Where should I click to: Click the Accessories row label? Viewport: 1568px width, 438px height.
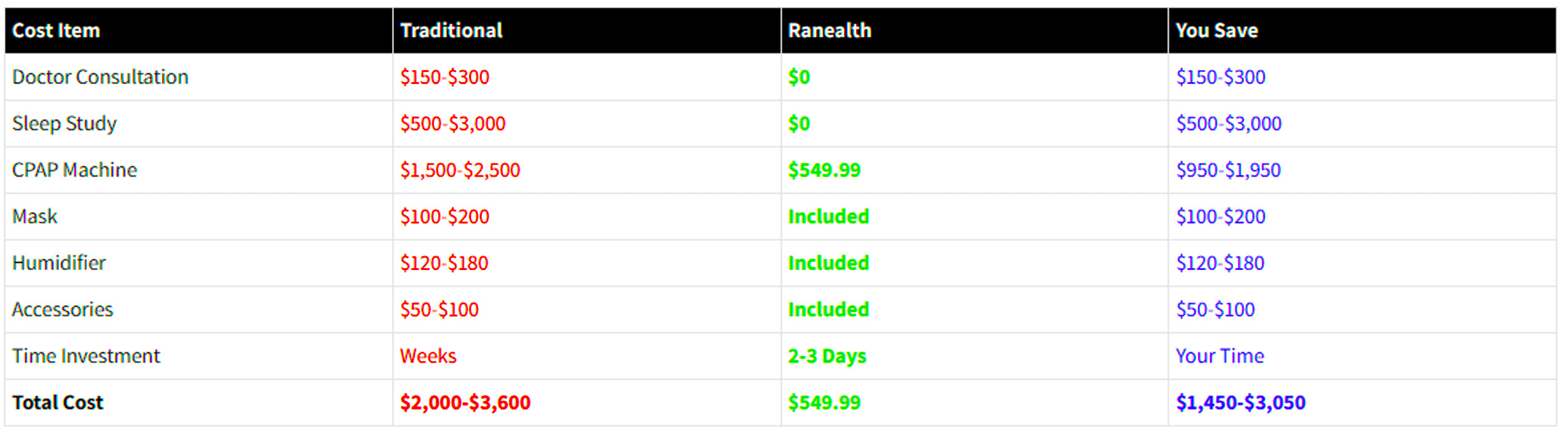click(x=63, y=310)
